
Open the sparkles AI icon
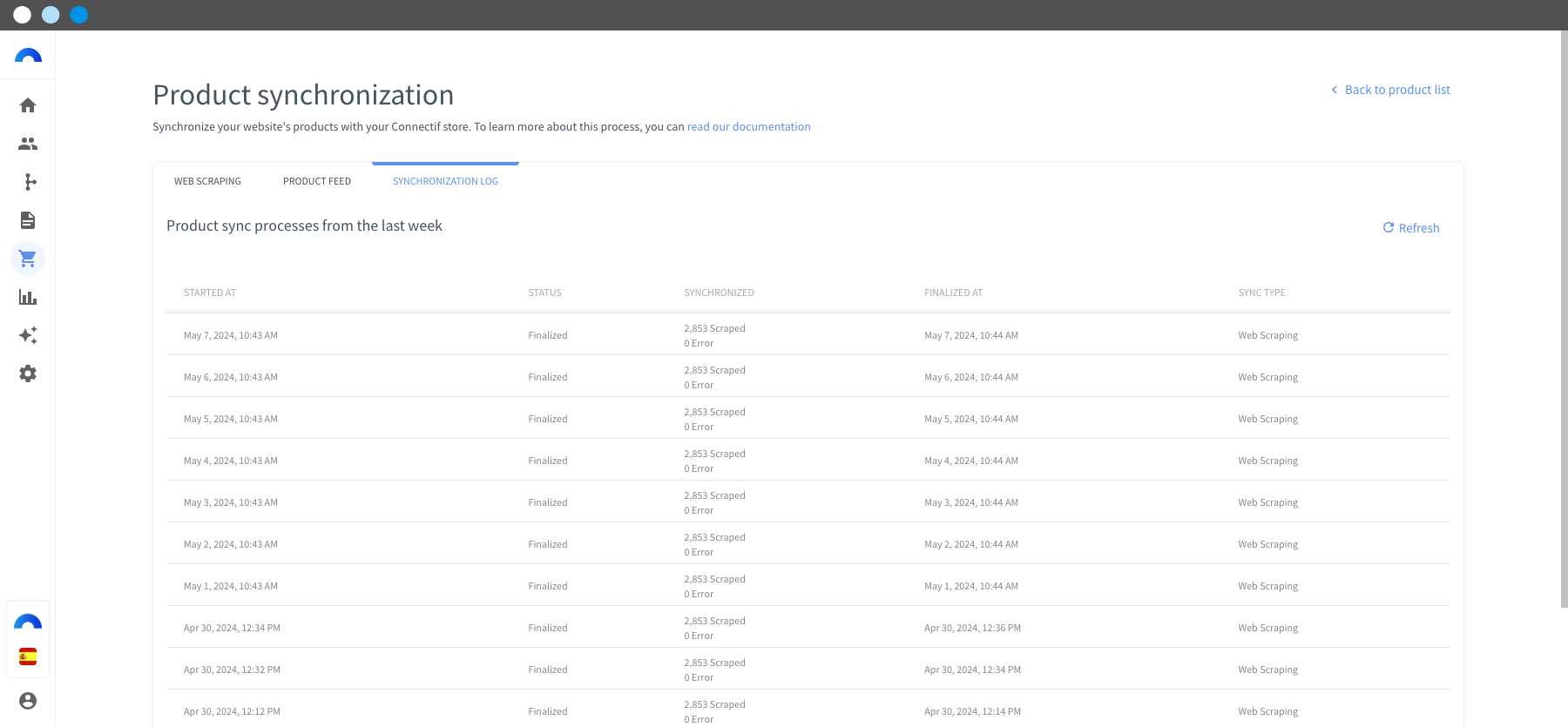pyautogui.click(x=28, y=335)
